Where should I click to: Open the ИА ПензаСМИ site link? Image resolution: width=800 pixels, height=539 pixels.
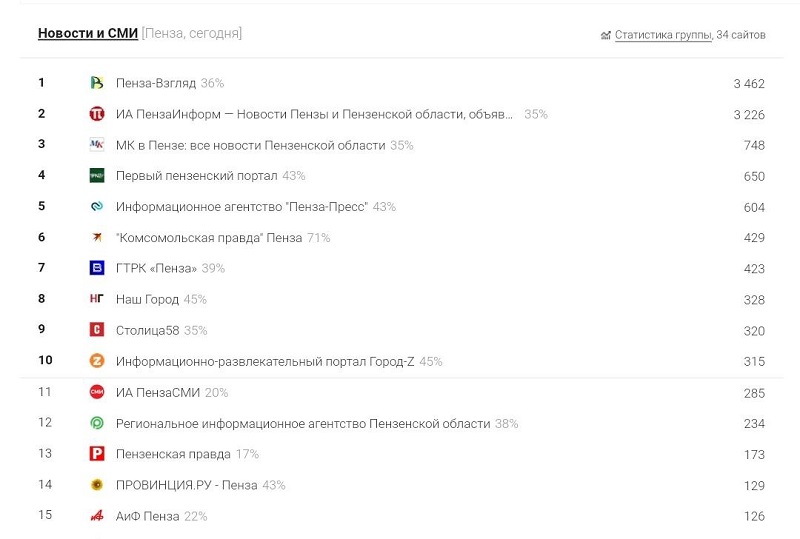[158, 392]
